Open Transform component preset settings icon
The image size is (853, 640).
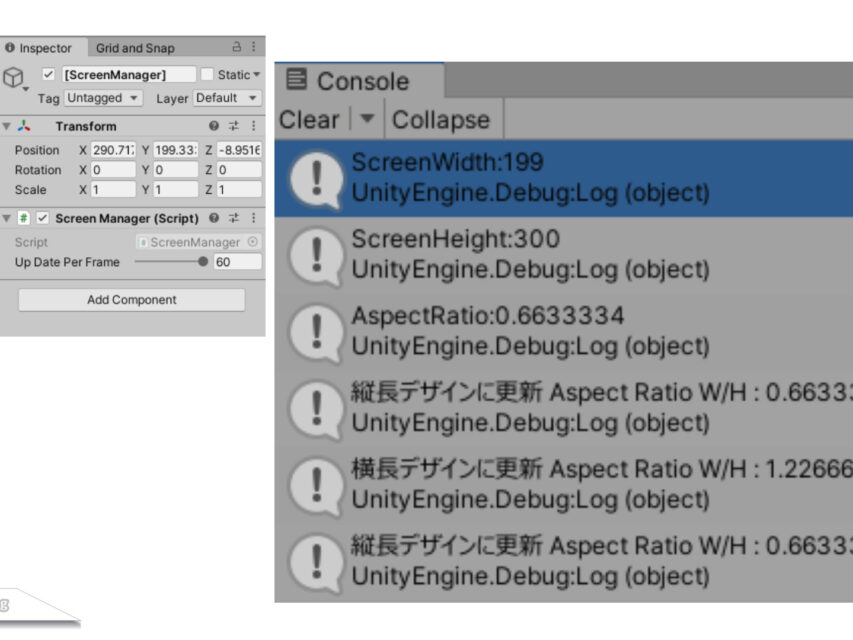pyautogui.click(x=233, y=126)
